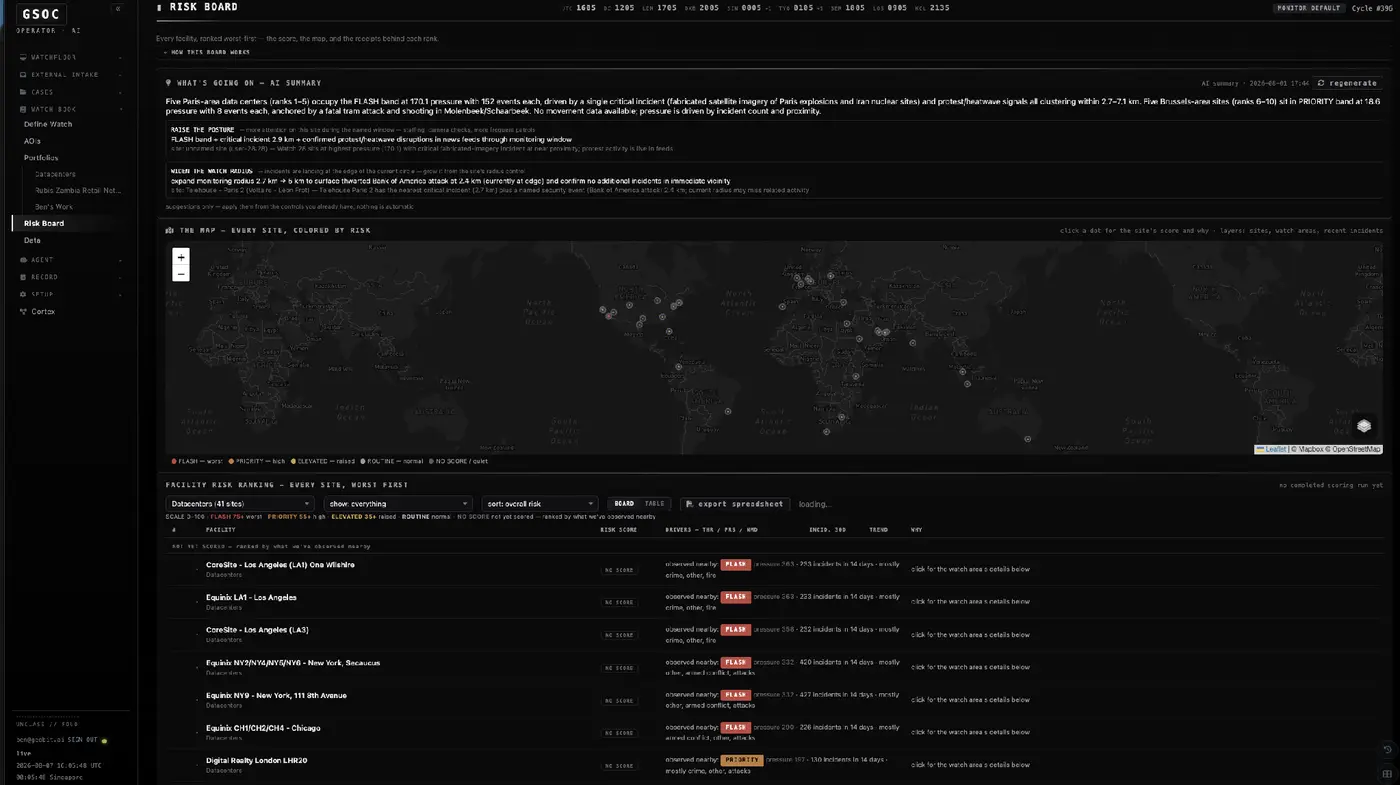Click the export spreadsheet button
This screenshot has width=1400, height=785.
pyautogui.click(x=735, y=504)
